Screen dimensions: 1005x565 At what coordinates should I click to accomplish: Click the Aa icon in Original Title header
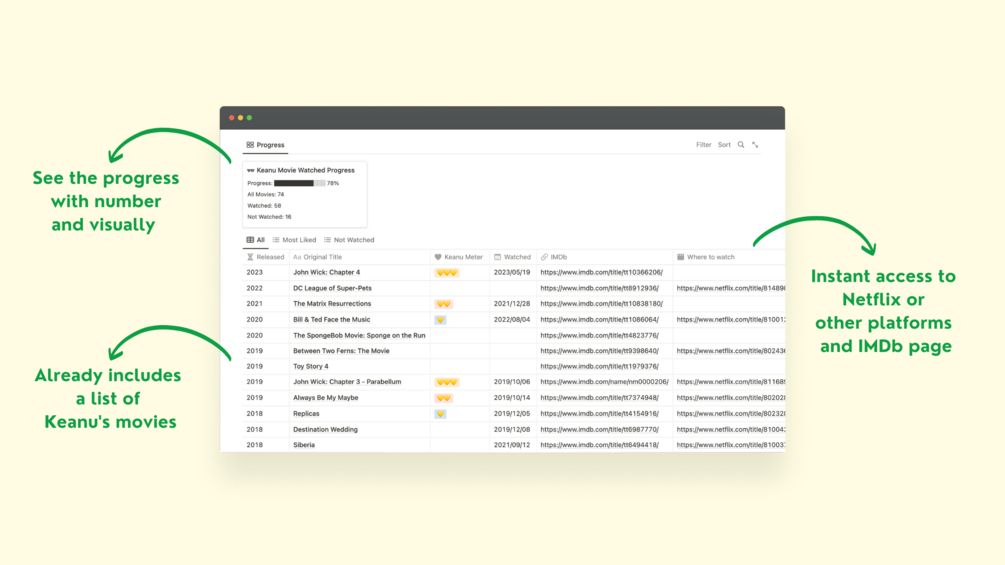pyautogui.click(x=297, y=257)
